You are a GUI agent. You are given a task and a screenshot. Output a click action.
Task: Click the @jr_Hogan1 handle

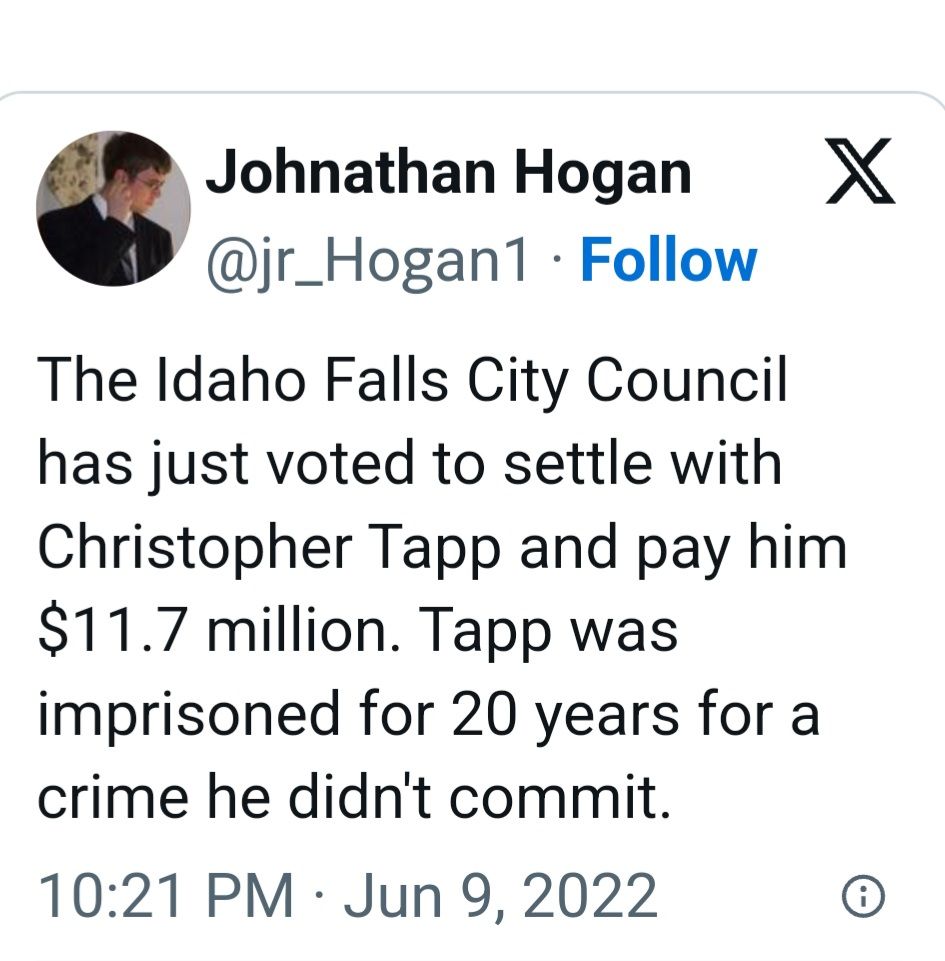pyautogui.click(x=367, y=261)
